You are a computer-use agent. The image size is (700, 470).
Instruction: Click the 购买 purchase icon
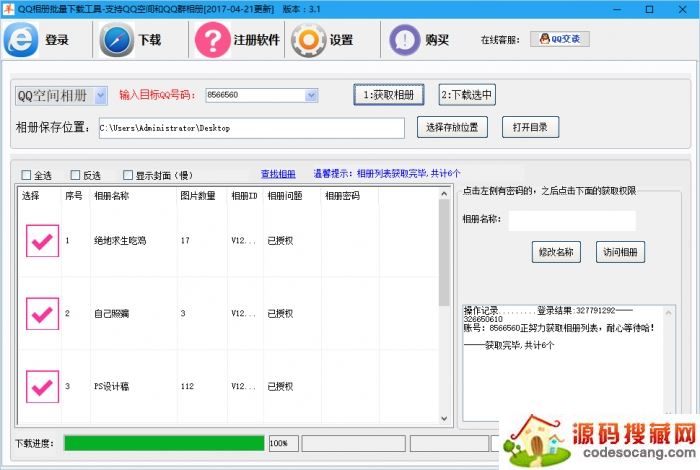(404, 40)
